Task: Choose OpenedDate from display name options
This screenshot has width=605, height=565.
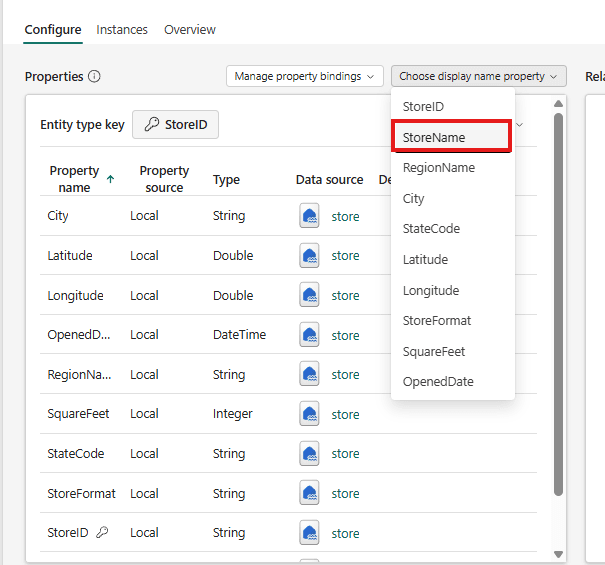Action: click(453, 381)
